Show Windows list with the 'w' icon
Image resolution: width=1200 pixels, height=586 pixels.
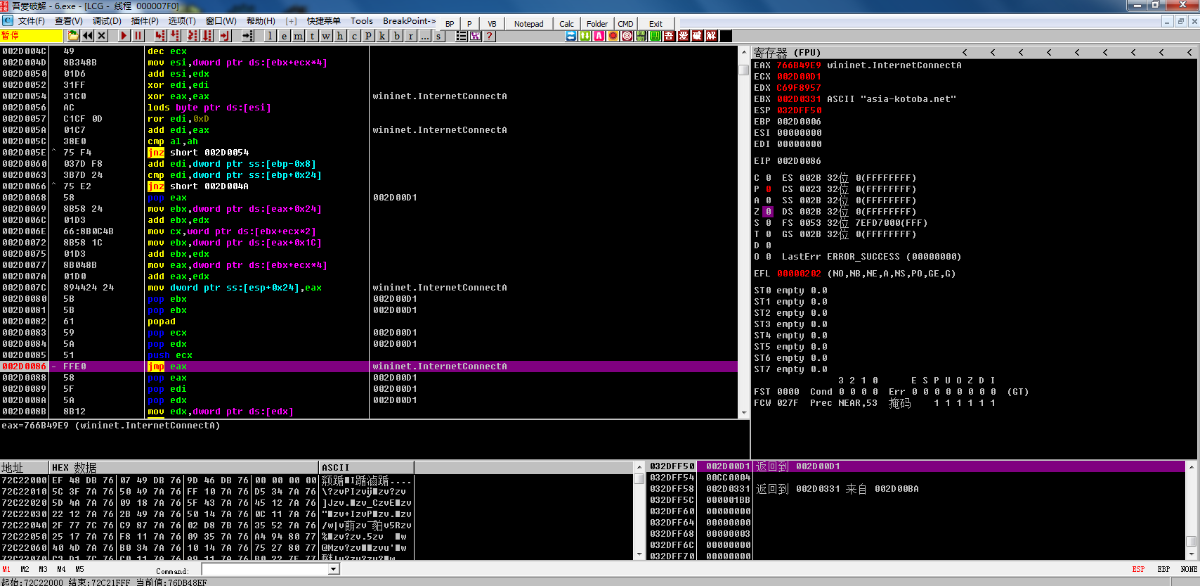[327, 36]
